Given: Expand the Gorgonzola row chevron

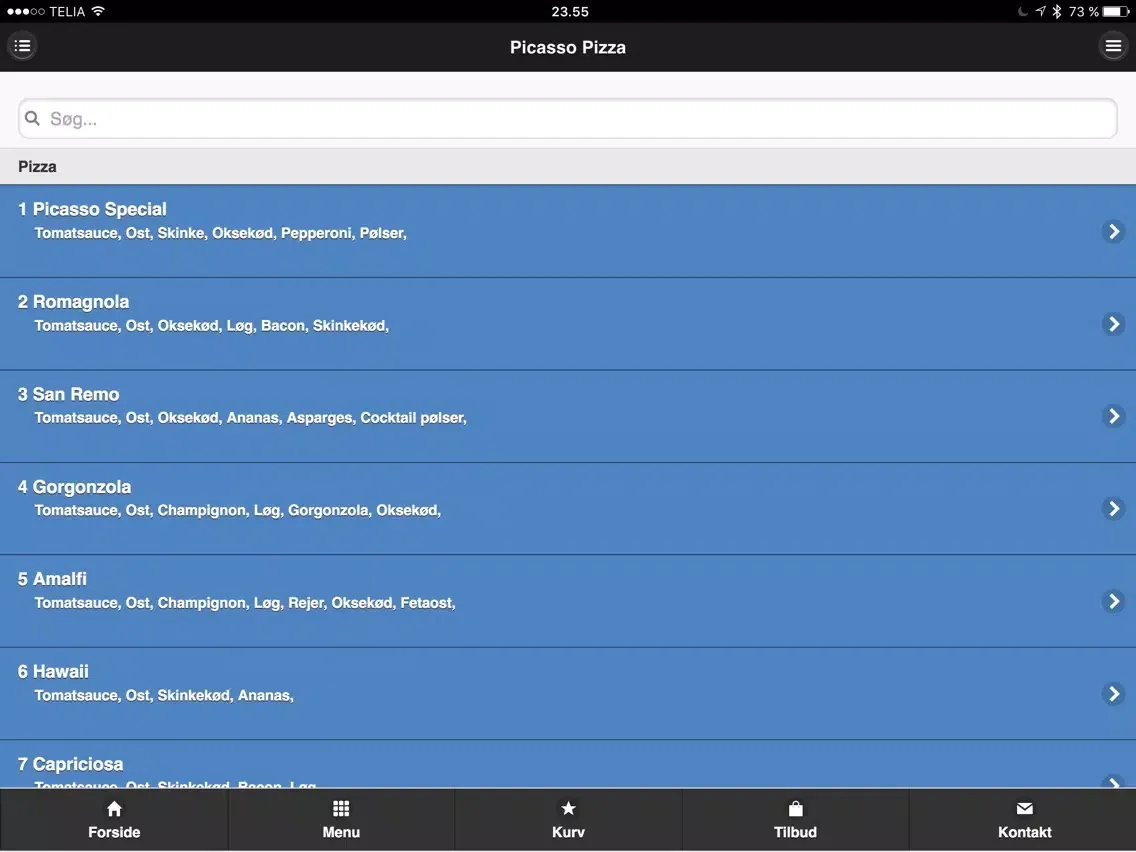Looking at the screenshot, I should coord(1113,509).
